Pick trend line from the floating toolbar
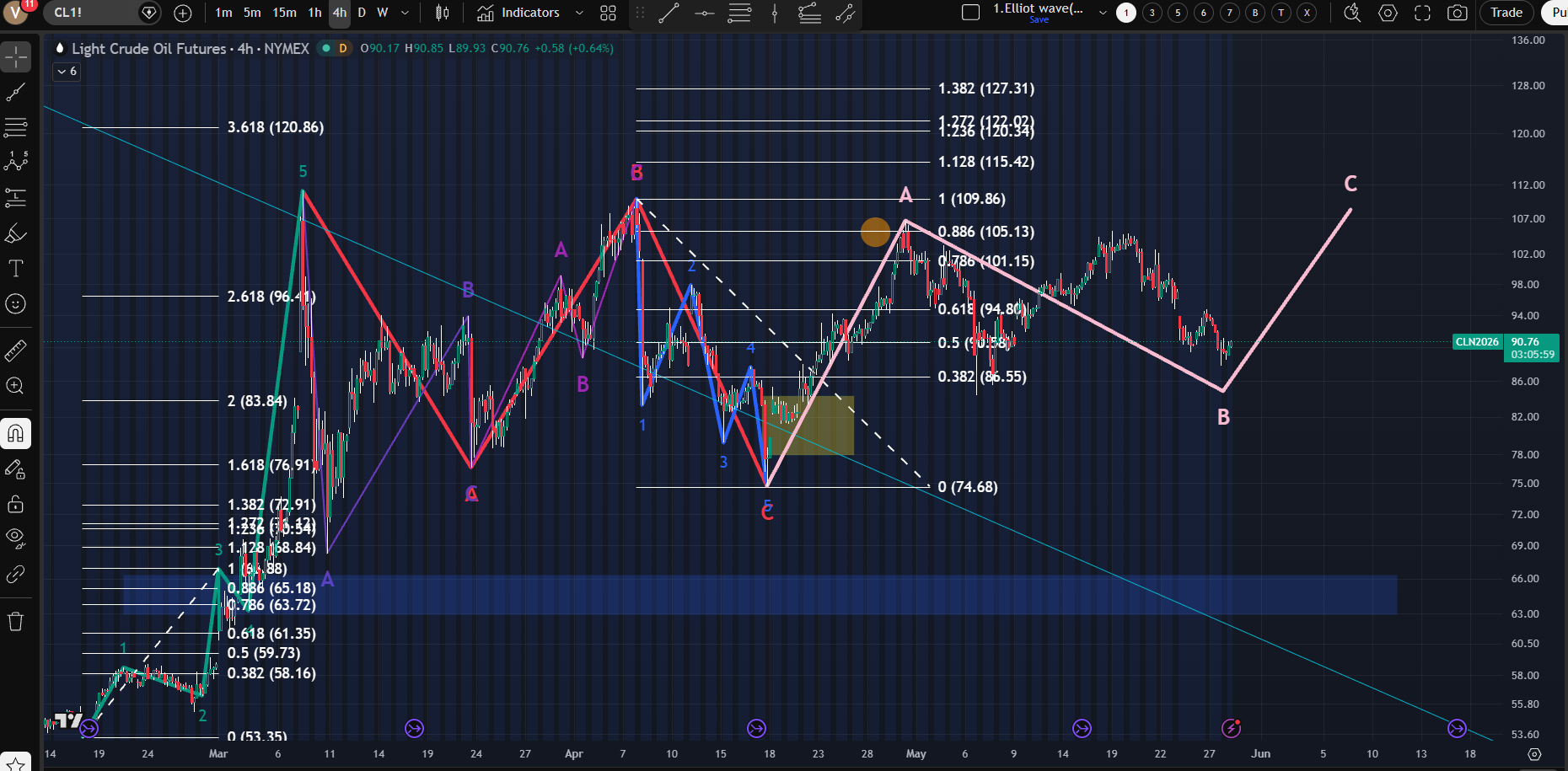This screenshot has height=771, width=1568. (x=669, y=13)
